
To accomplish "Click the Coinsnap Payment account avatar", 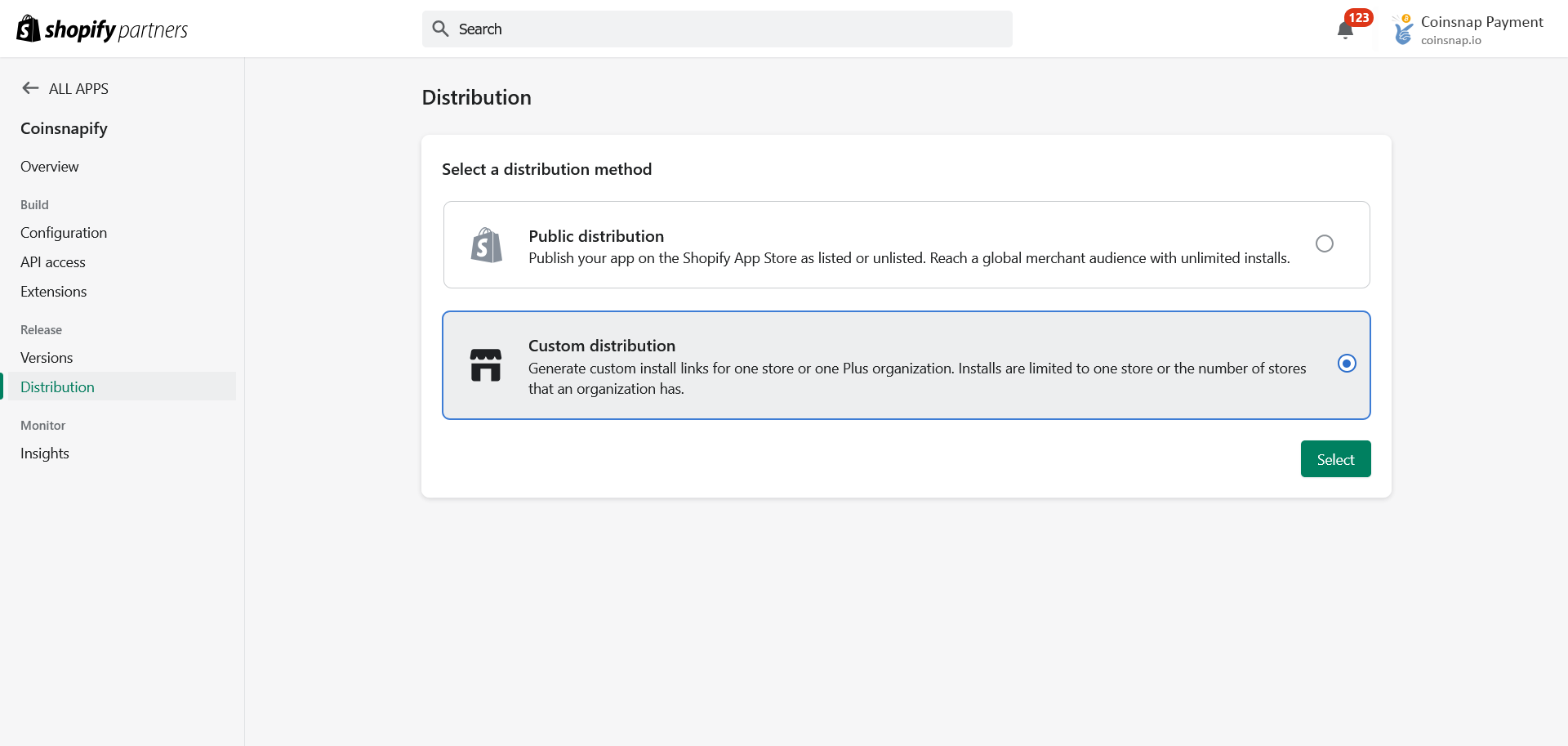I will click(x=1403, y=29).
